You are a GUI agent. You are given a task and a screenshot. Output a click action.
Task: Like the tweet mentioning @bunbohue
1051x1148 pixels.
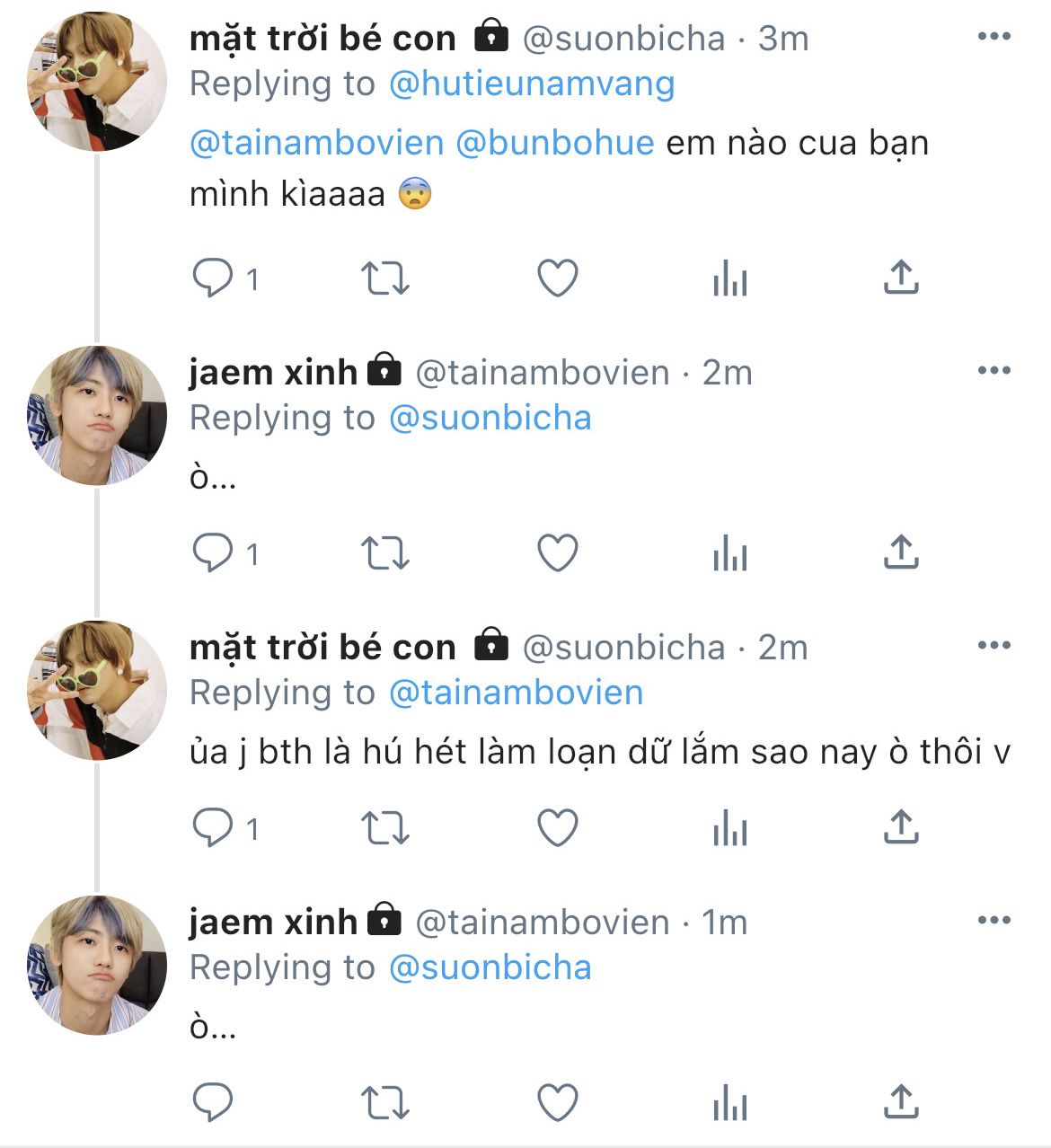coord(557,278)
